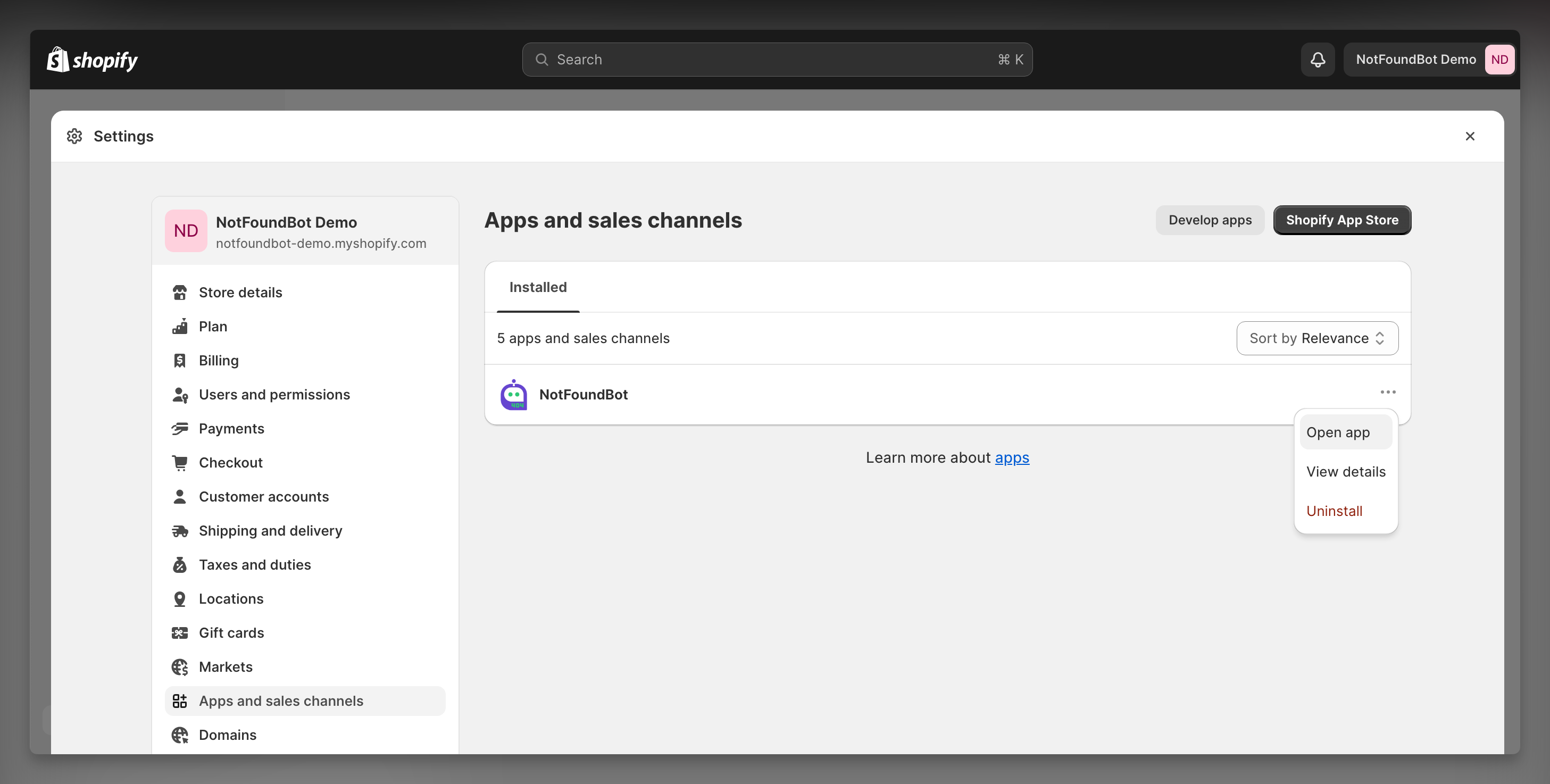The height and width of the screenshot is (784, 1550).
Task: Open Checkout settings
Action: pyautogui.click(x=305, y=463)
